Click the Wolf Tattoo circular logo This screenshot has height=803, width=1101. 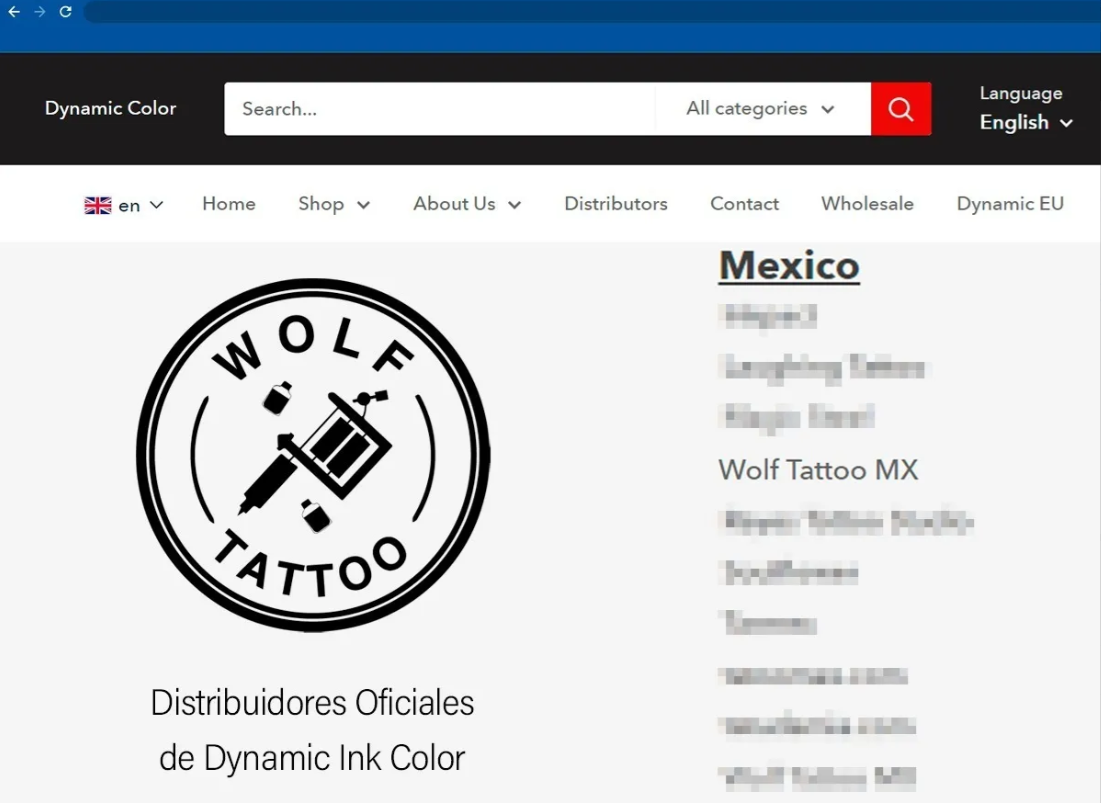pos(313,455)
